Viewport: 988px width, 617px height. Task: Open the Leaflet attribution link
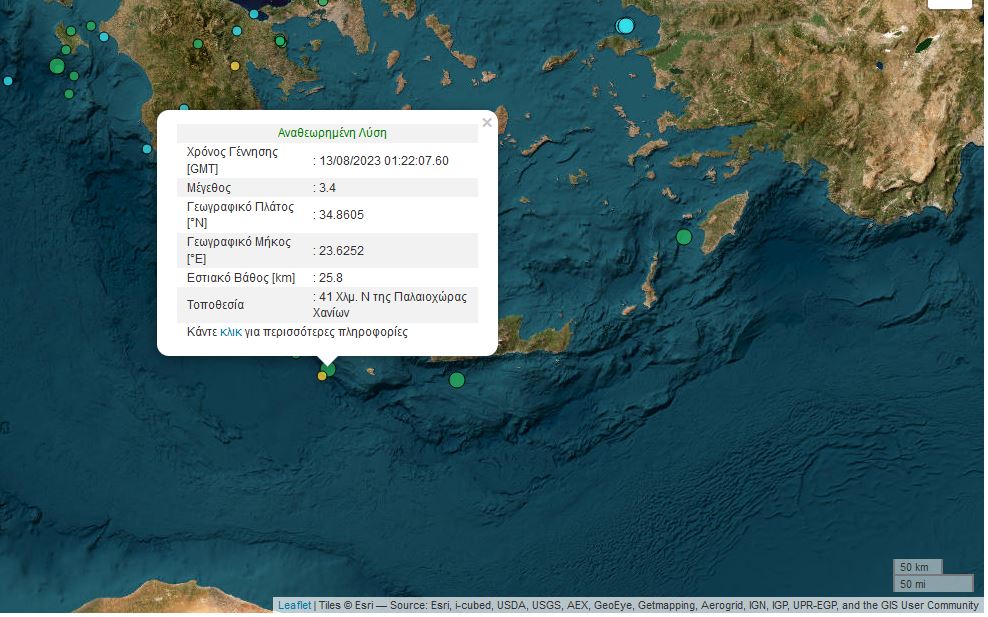point(294,605)
